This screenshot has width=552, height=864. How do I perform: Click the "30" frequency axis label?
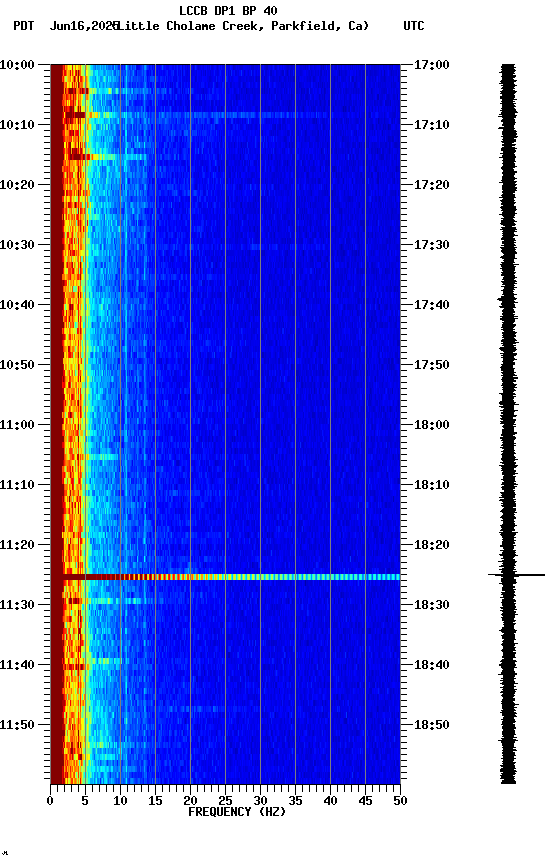pyautogui.click(x=260, y=801)
